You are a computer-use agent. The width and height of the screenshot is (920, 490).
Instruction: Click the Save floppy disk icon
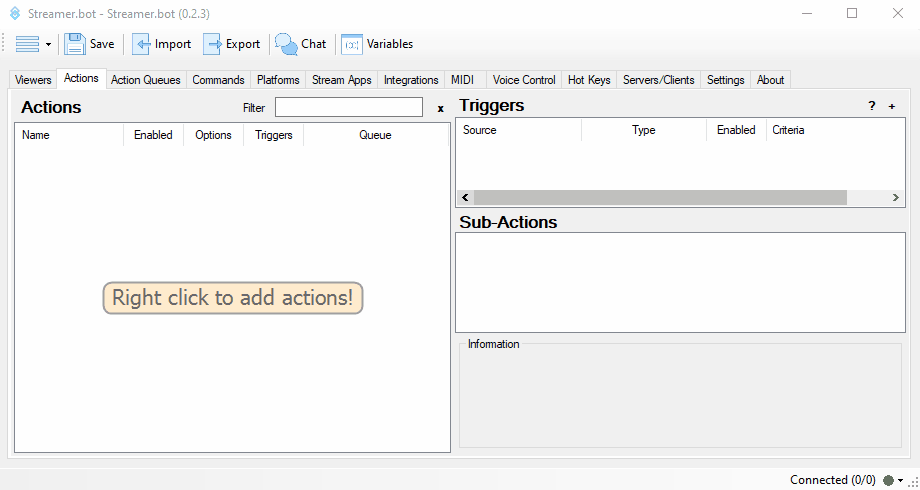[75, 44]
